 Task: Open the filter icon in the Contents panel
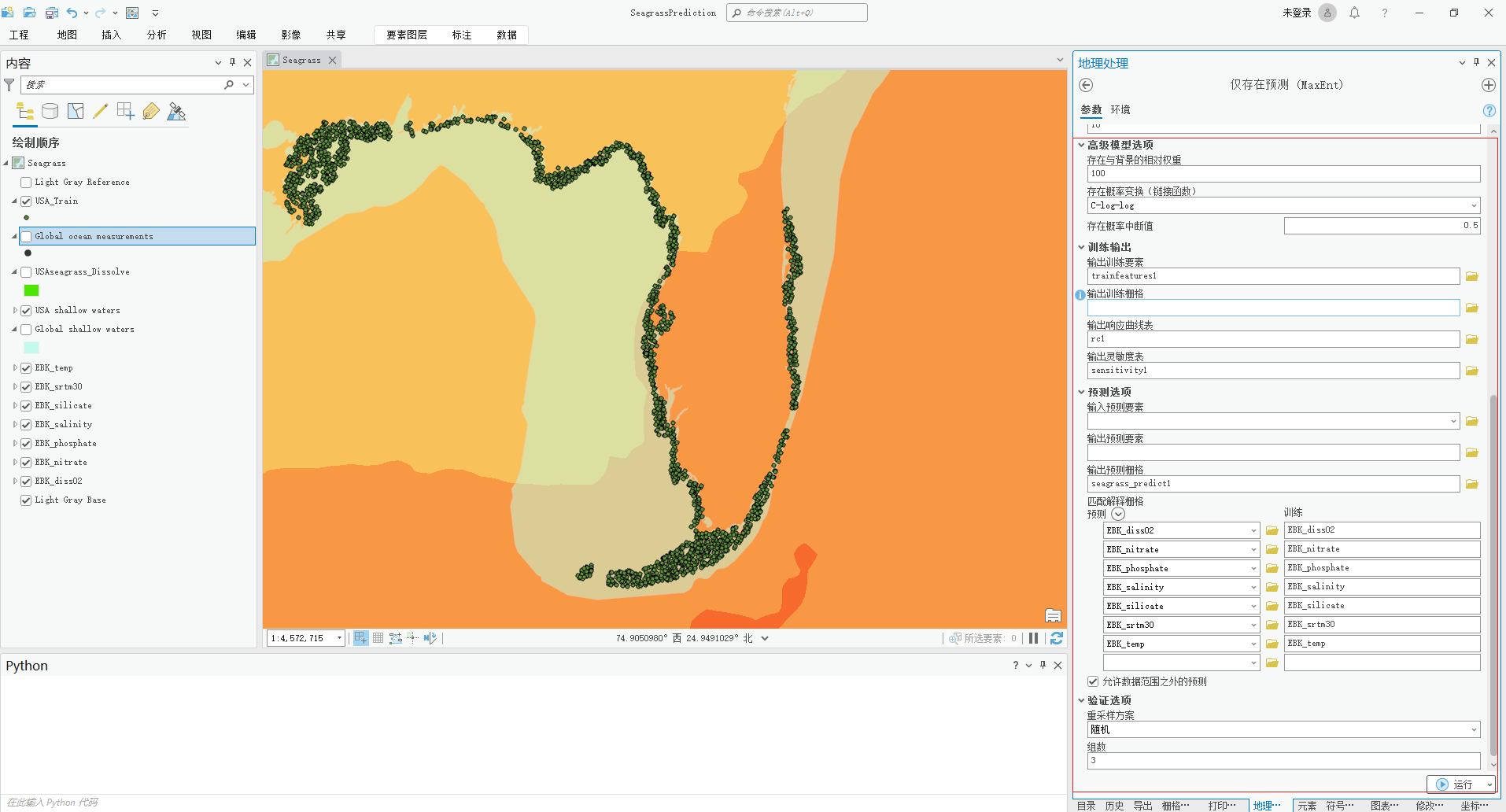pos(9,84)
